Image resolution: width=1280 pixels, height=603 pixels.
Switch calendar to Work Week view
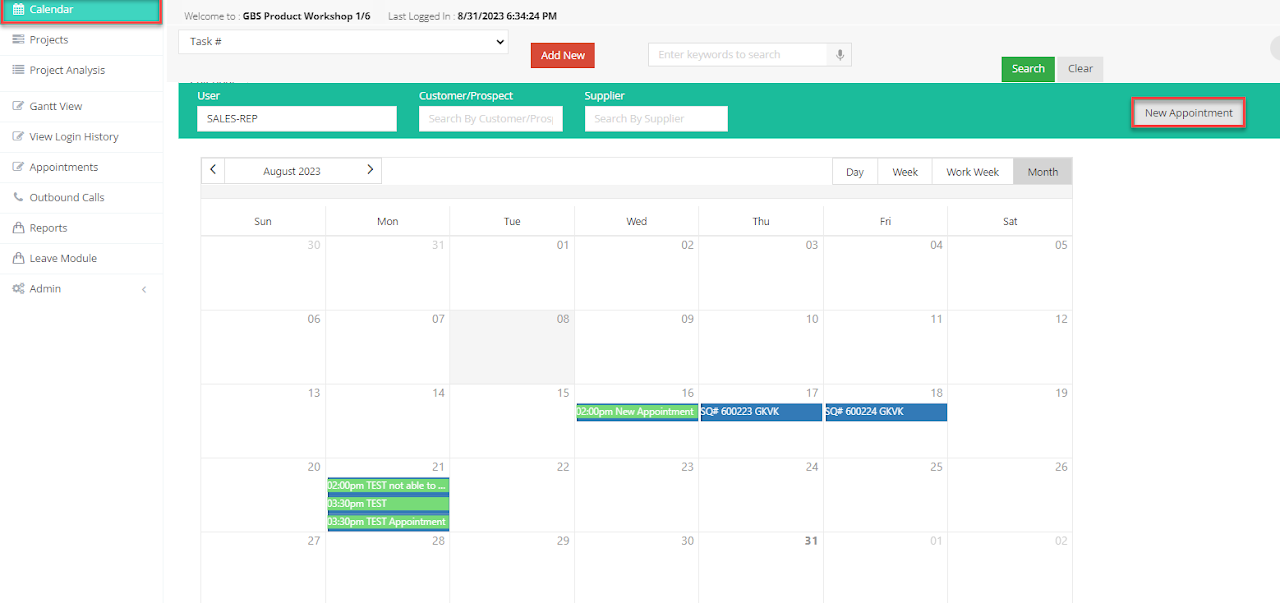pos(972,172)
